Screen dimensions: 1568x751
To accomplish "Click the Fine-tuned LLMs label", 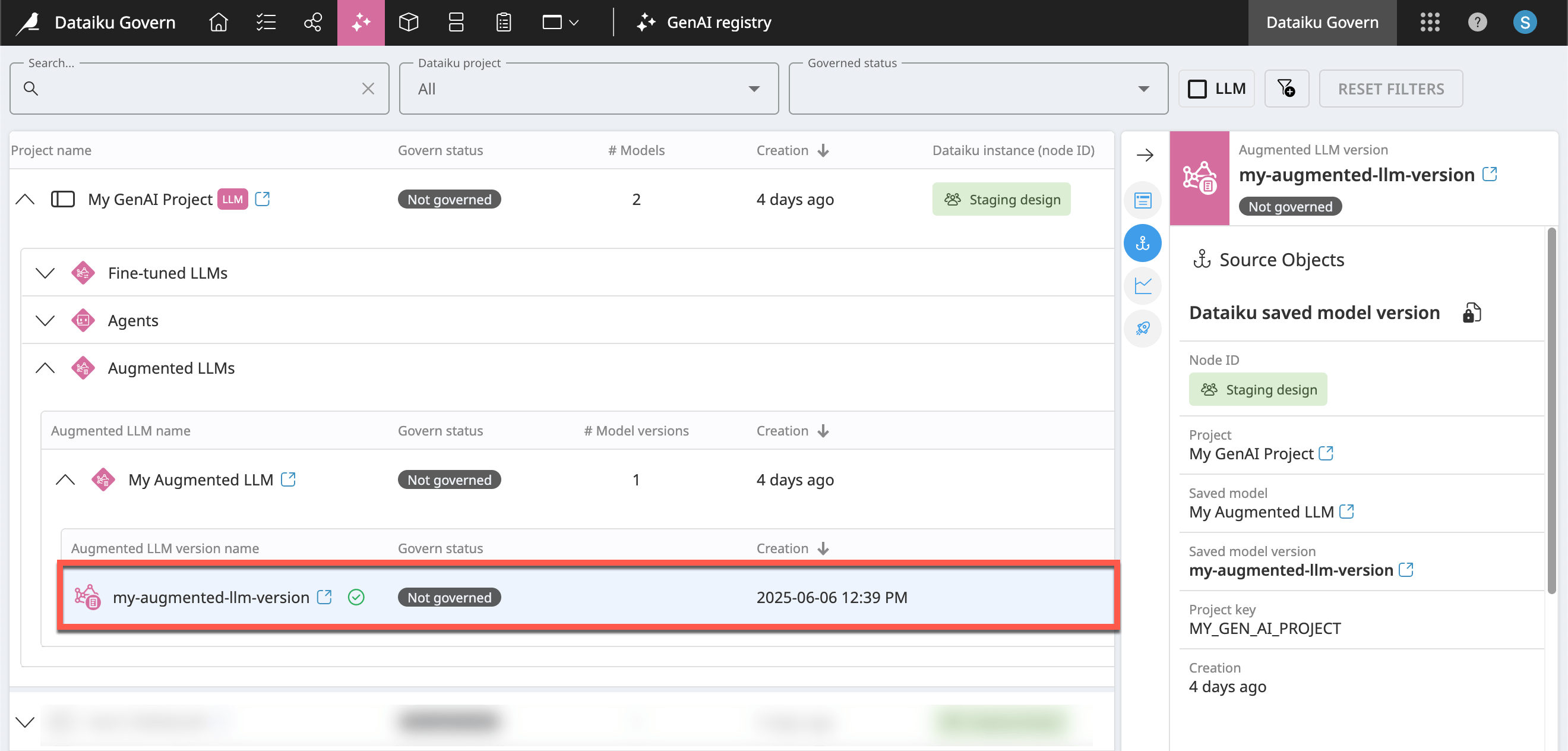I will [167, 273].
